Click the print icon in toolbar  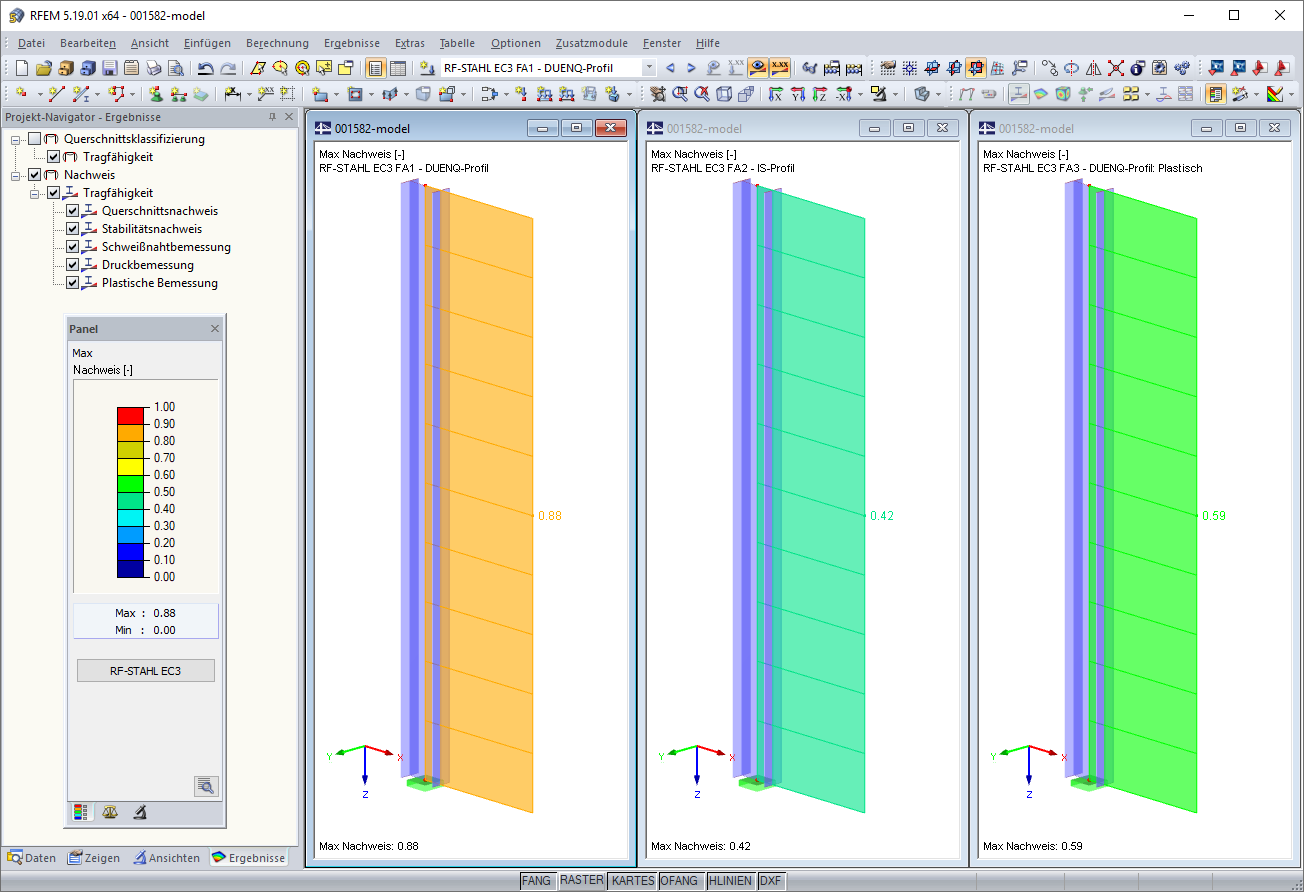pyautogui.click(x=154, y=68)
